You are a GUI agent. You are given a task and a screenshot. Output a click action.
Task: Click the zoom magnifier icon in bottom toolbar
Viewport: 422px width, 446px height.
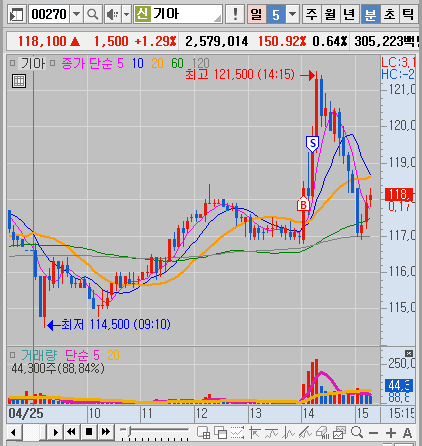click(357, 432)
